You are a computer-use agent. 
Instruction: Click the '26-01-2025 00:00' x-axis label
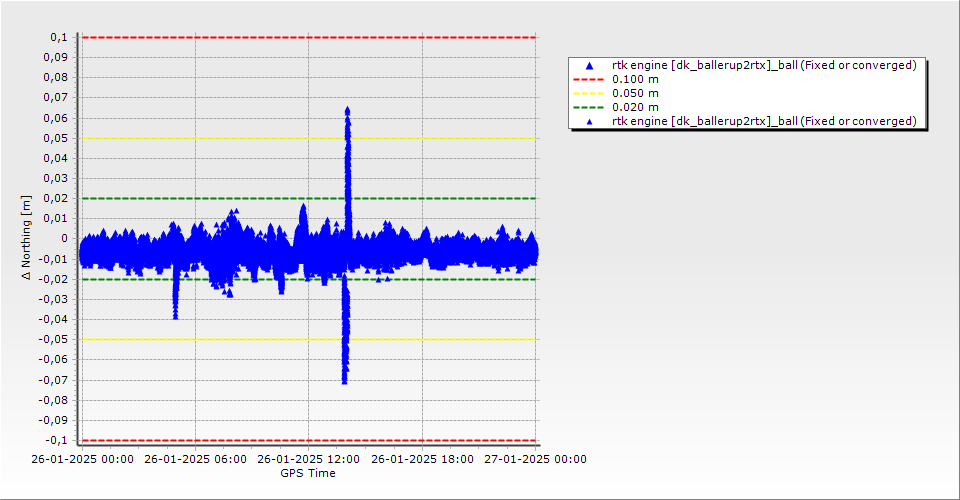coord(83,459)
